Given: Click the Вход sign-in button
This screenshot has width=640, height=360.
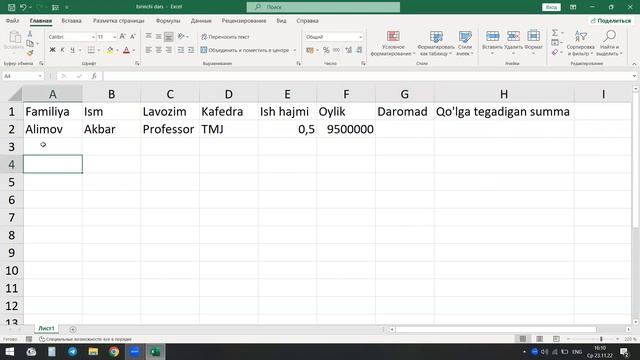Looking at the screenshot, I should click(x=551, y=7).
